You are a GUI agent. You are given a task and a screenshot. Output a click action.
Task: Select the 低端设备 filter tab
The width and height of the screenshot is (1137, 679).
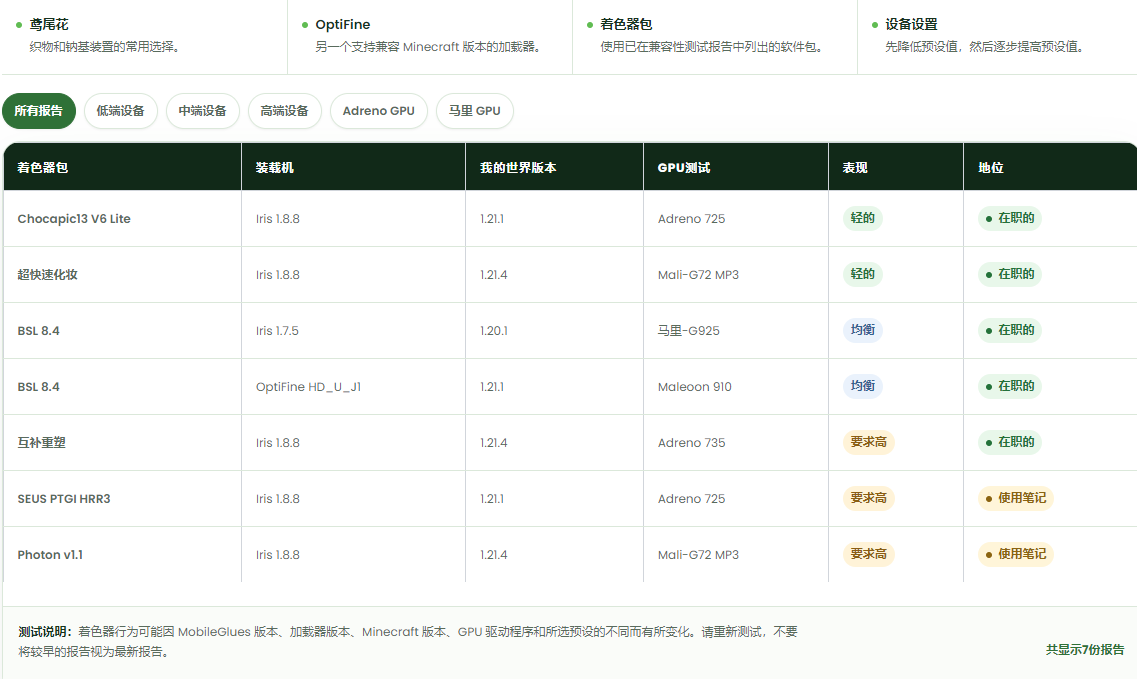pyautogui.click(x=120, y=111)
